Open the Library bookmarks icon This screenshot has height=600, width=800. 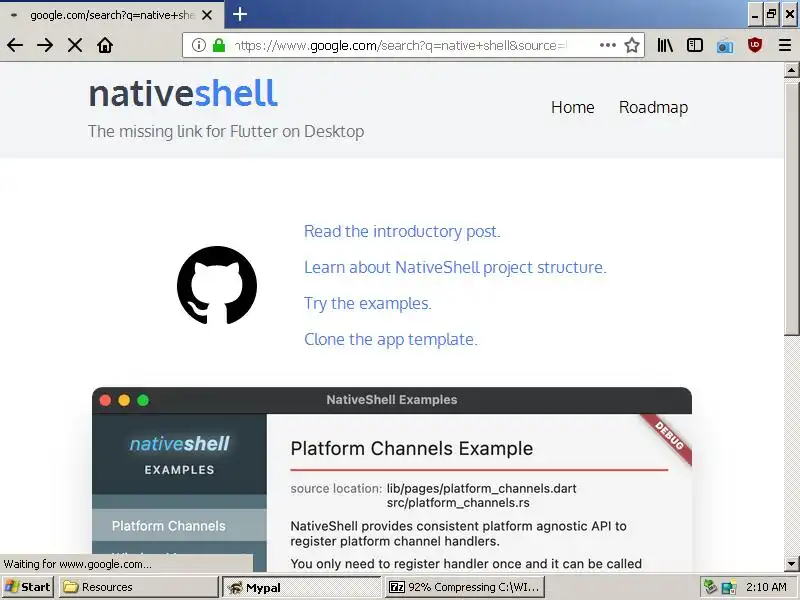[665, 45]
